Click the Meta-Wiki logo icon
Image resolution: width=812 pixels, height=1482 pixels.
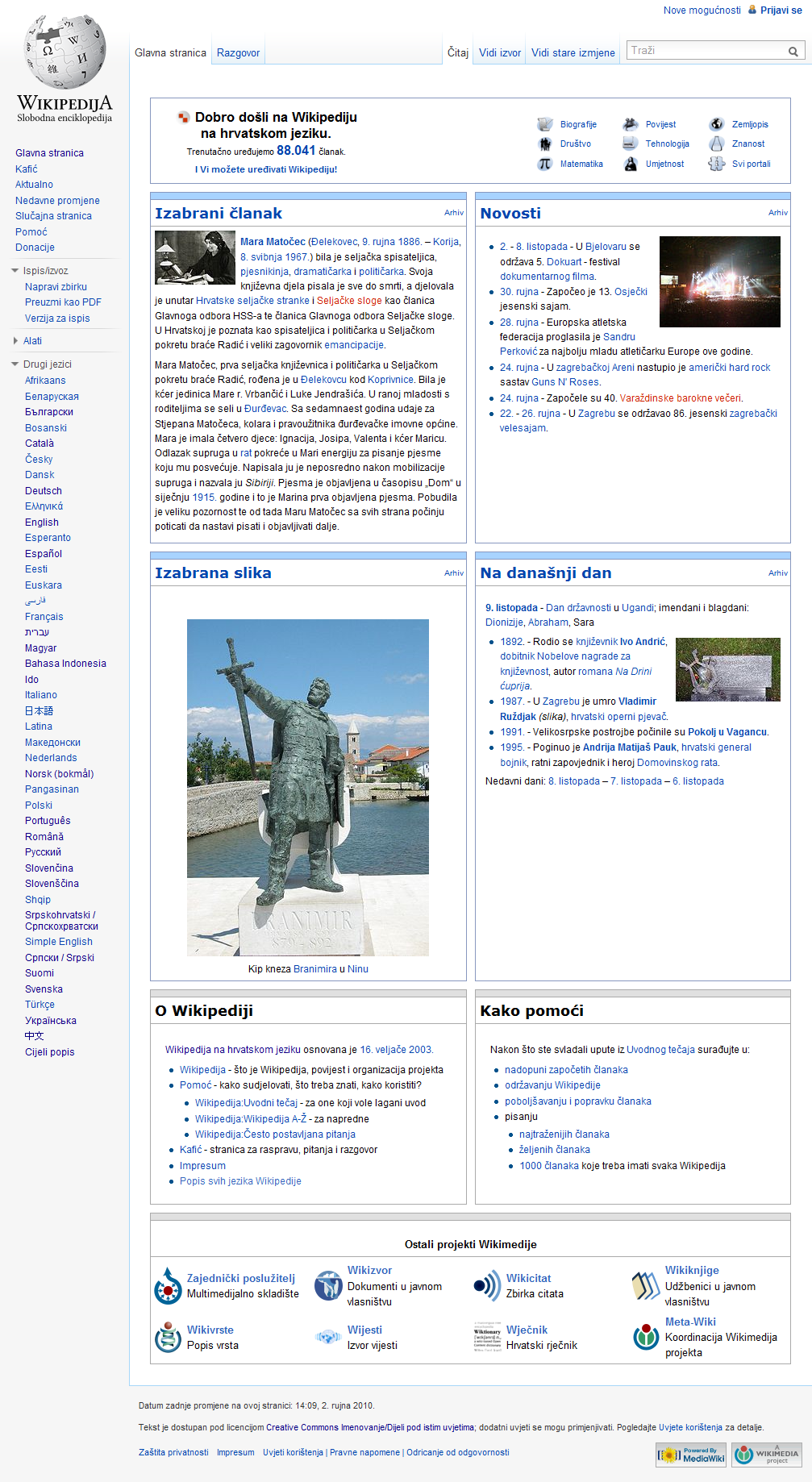646,1337
